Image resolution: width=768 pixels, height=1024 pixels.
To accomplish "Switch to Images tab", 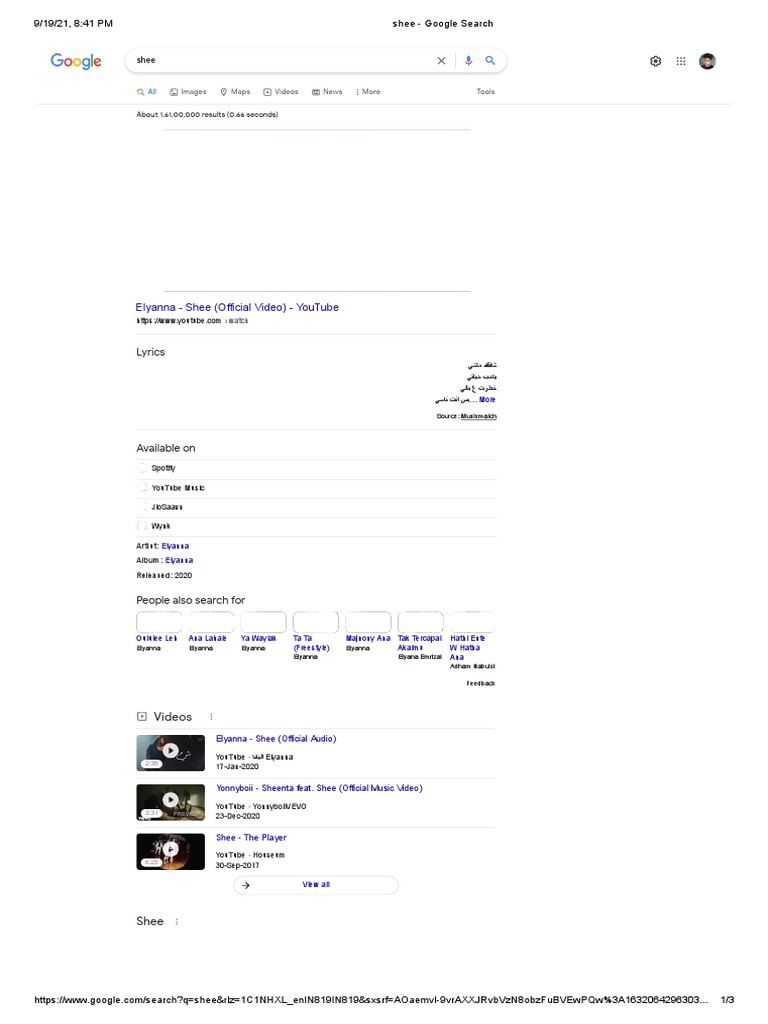I will pos(188,92).
